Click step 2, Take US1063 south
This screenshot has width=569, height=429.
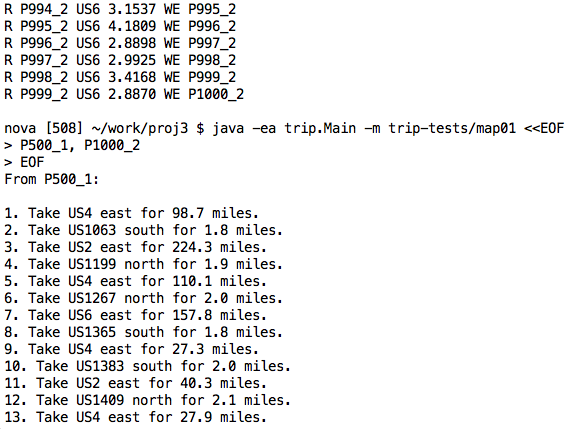pos(143,230)
